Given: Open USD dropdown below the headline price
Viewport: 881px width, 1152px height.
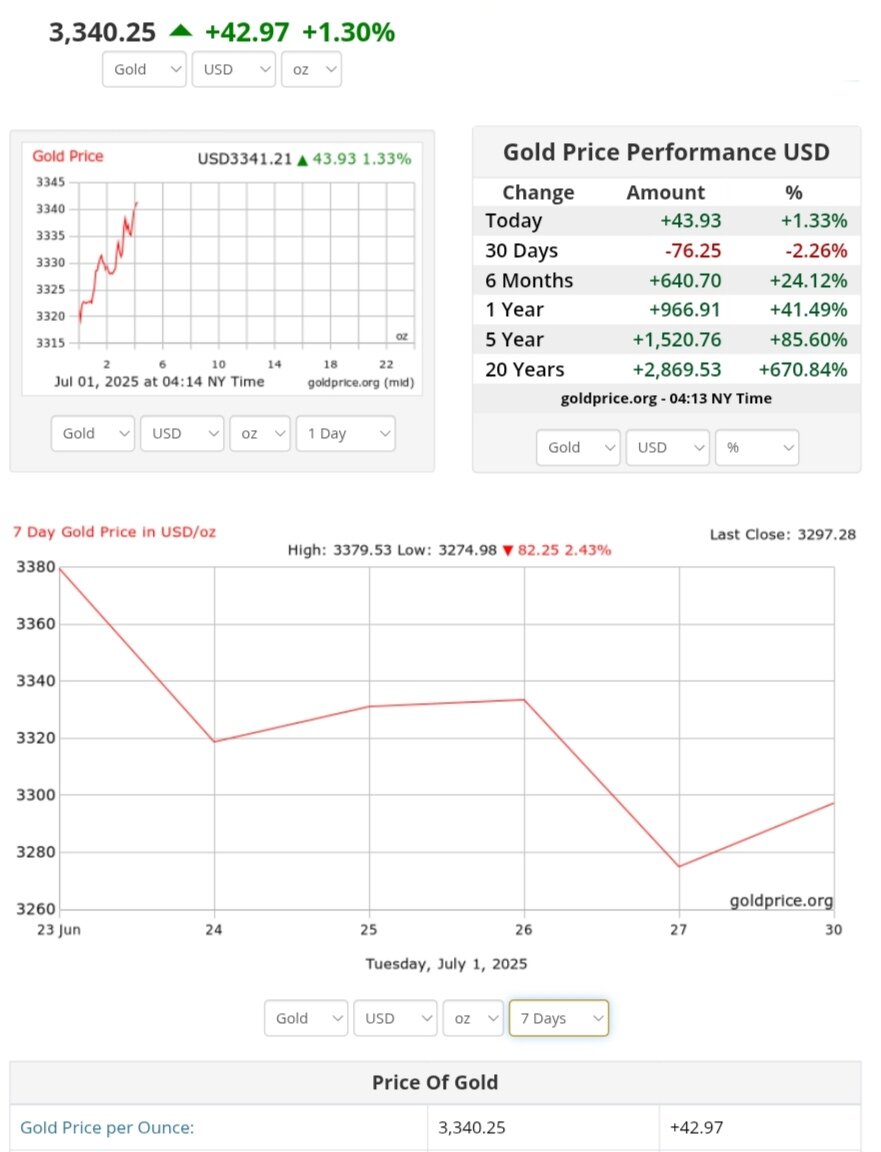Looking at the screenshot, I should click(233, 70).
